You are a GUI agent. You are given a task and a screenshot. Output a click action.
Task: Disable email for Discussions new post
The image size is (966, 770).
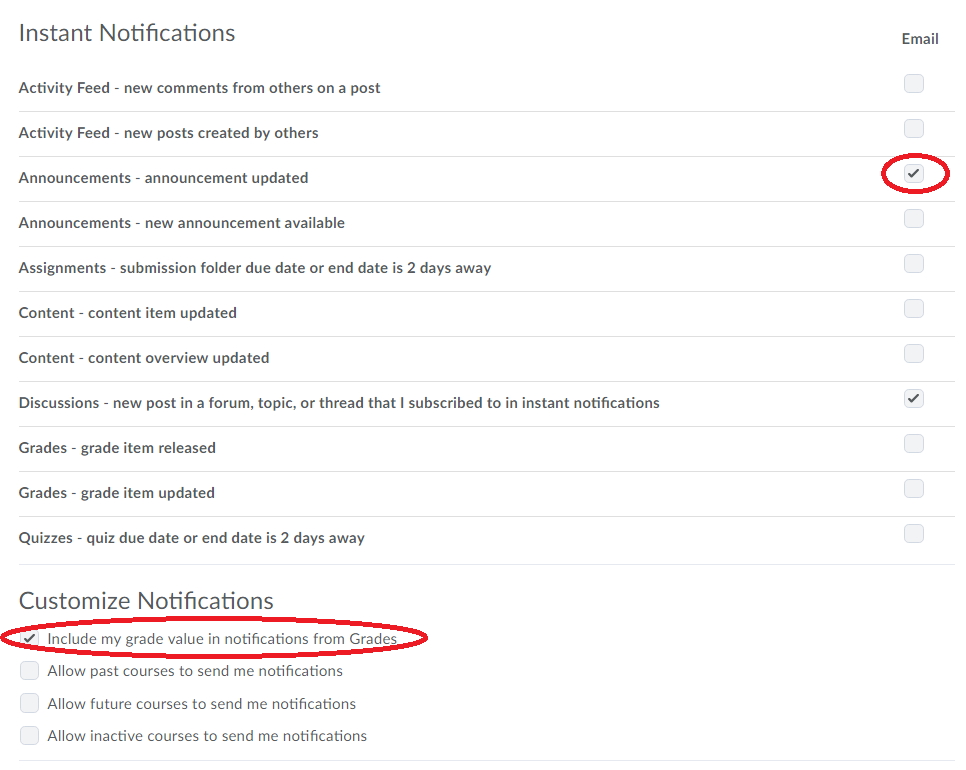coord(914,399)
